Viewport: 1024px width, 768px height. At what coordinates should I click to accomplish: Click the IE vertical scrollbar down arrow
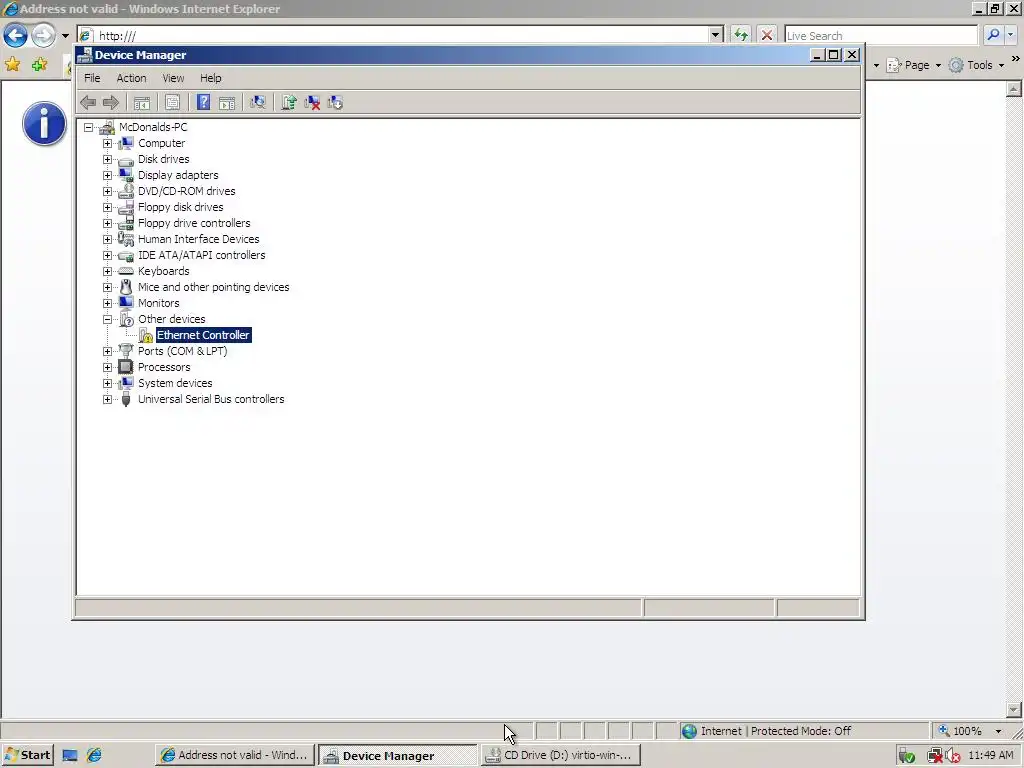1014,710
